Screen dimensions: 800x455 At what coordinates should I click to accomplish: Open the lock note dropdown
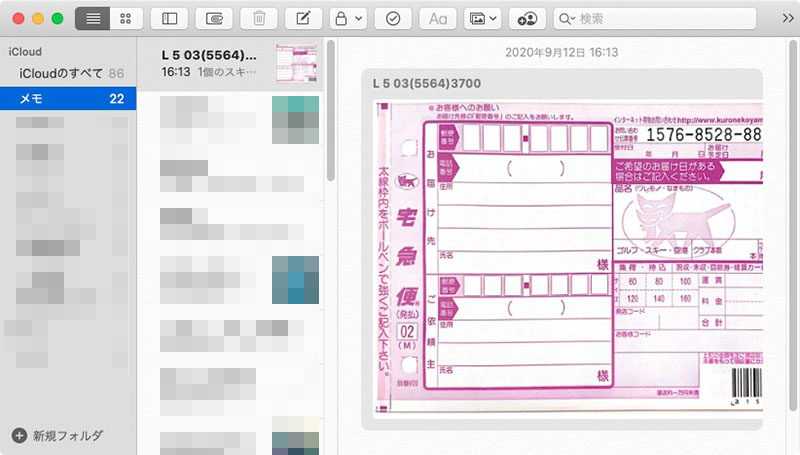point(348,19)
